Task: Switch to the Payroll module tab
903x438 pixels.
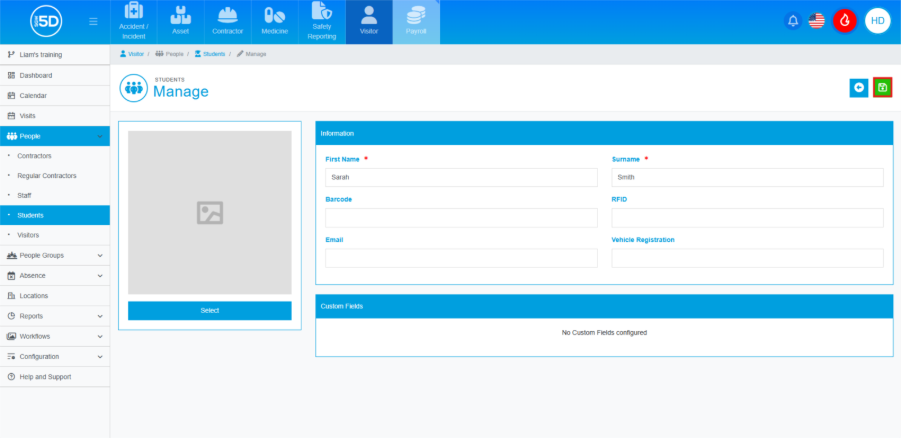Action: click(x=416, y=22)
